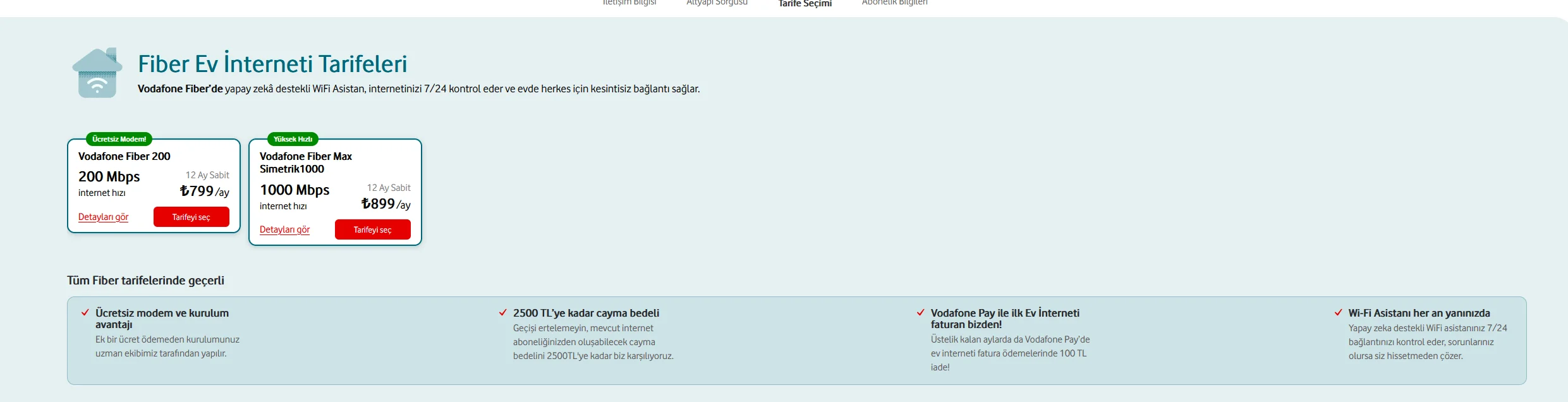
Task: Click the Tüm Fiber tarifelerinde geçerli heading
Action: pyautogui.click(x=145, y=280)
